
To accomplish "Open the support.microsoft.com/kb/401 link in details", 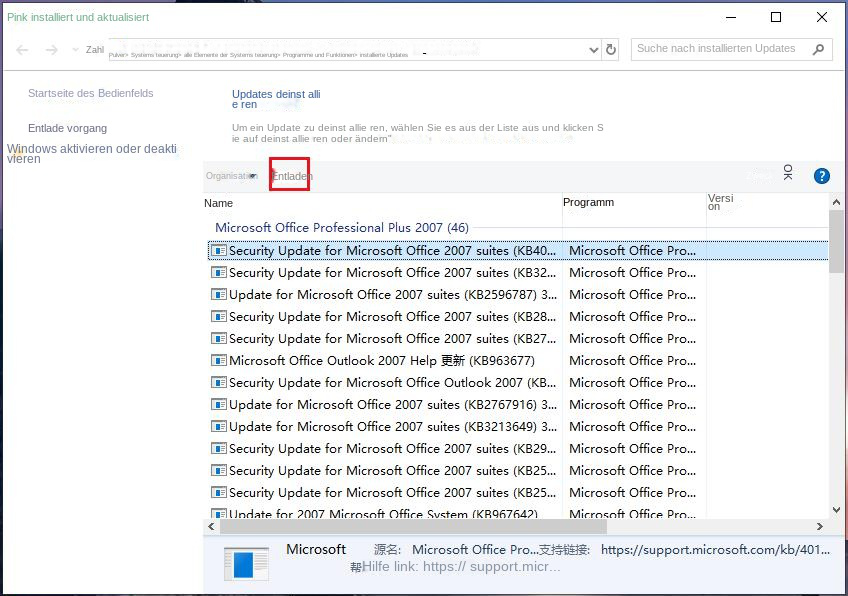I will (x=715, y=550).
